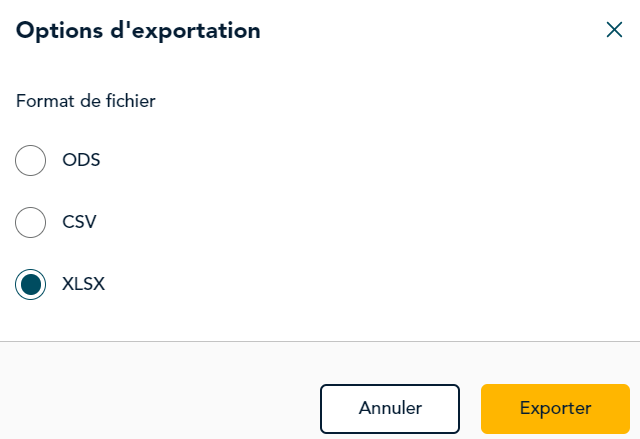Select the ODS radio button
The height and width of the screenshot is (439, 640).
pyautogui.click(x=31, y=160)
